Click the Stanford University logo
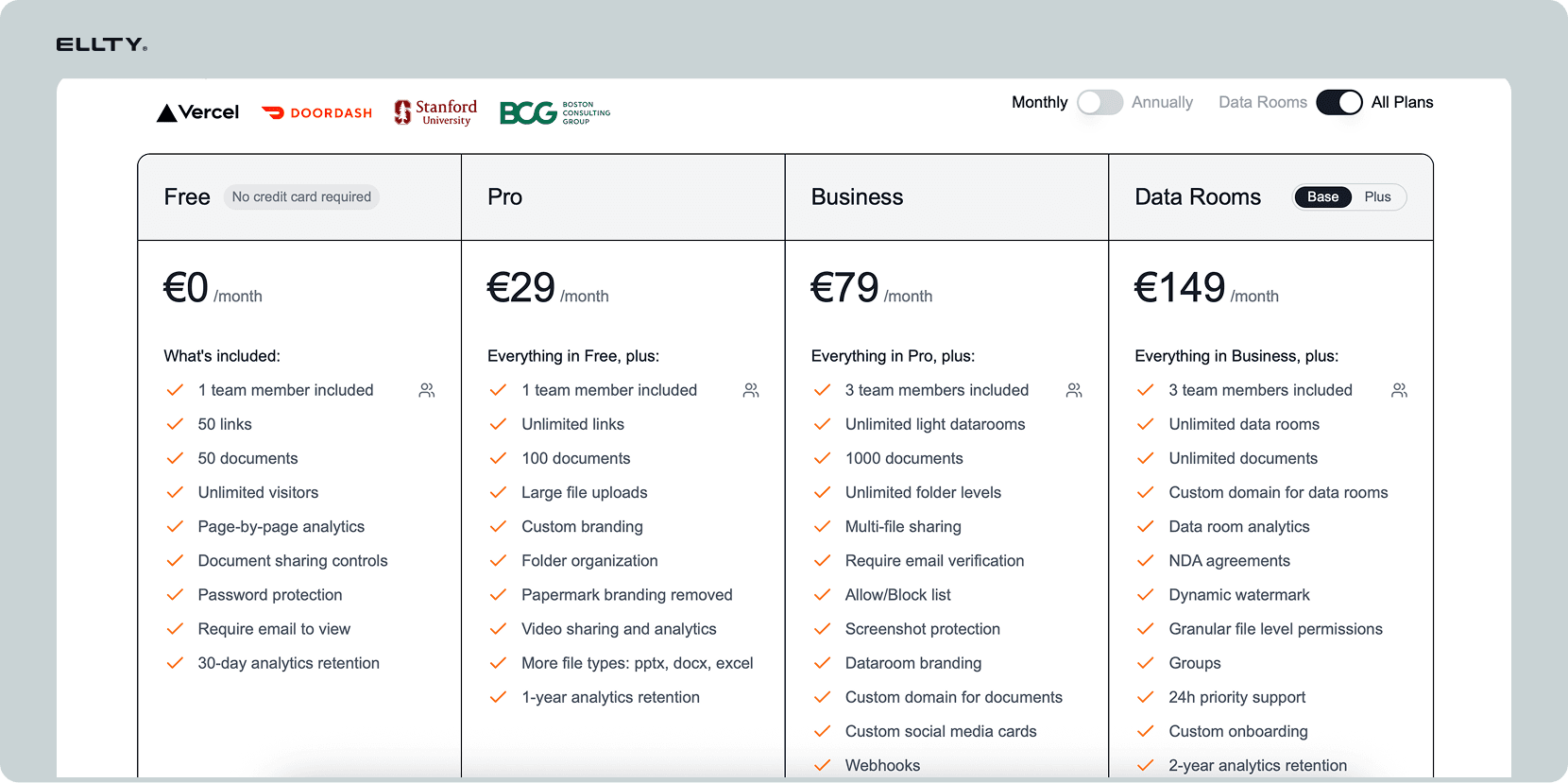 [x=435, y=112]
